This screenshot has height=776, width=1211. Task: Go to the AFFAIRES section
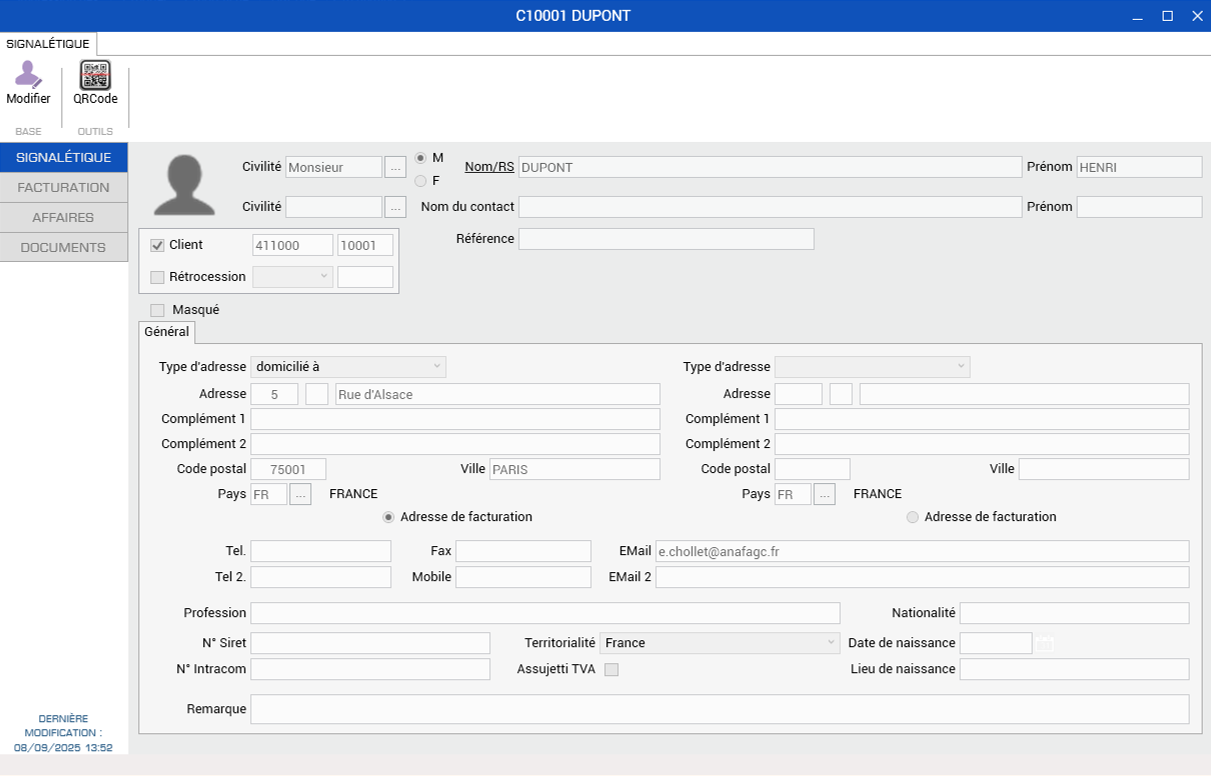(64, 217)
